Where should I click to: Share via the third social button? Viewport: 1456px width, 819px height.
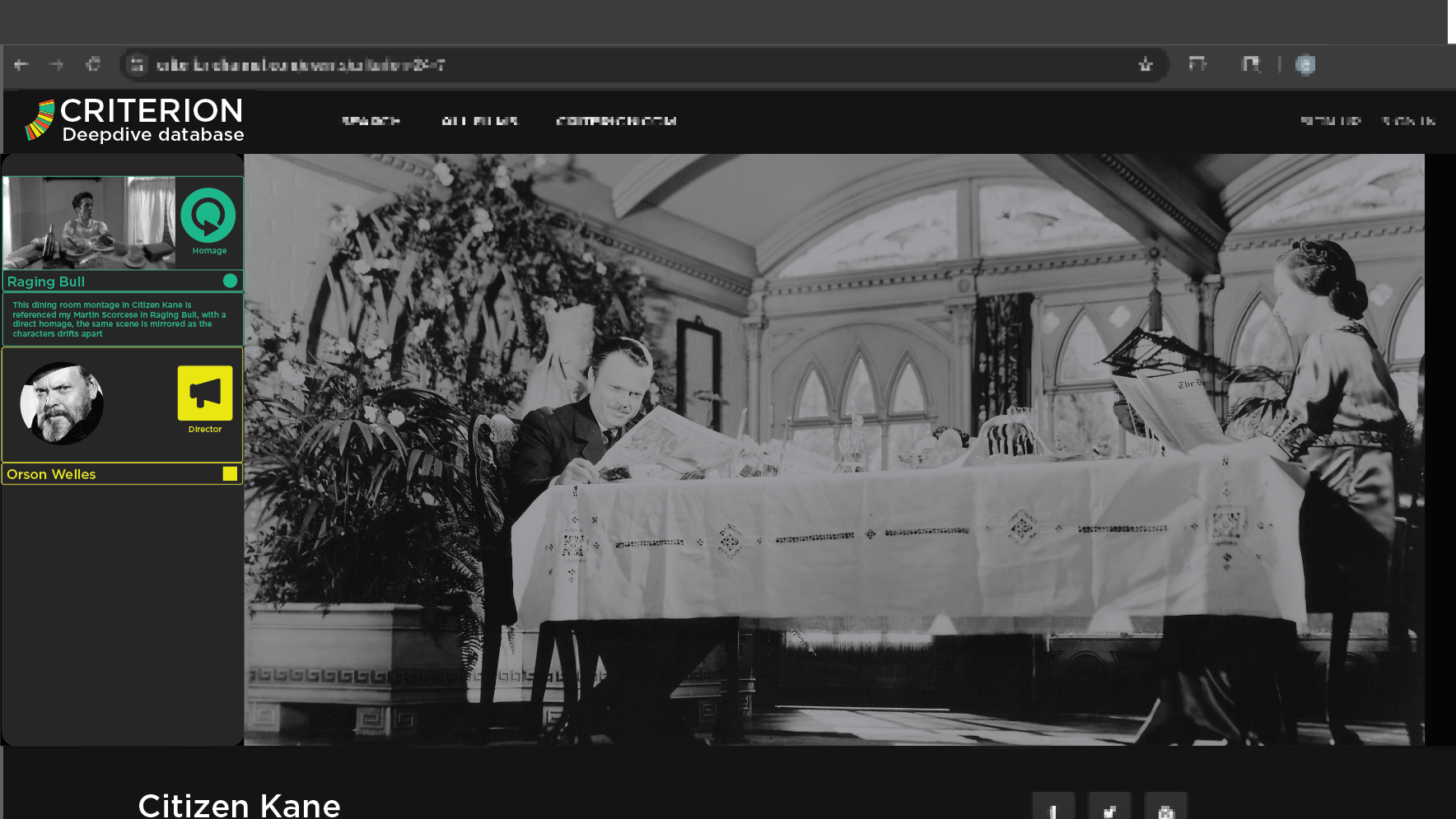coord(1165,807)
